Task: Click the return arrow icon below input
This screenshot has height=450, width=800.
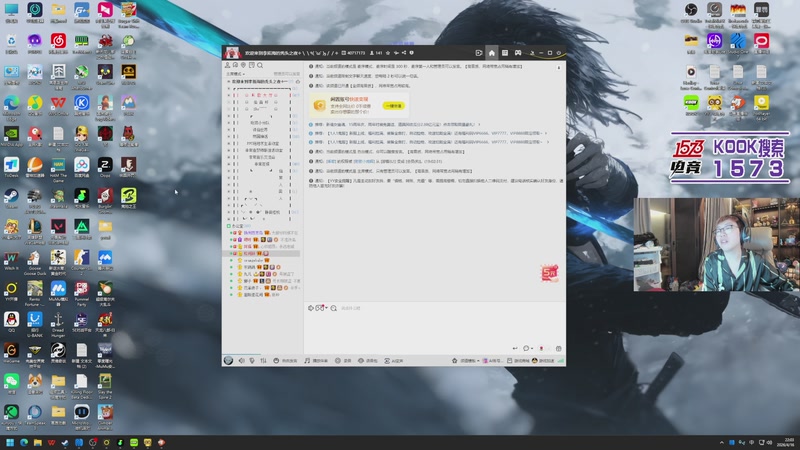Action: [x=515, y=348]
